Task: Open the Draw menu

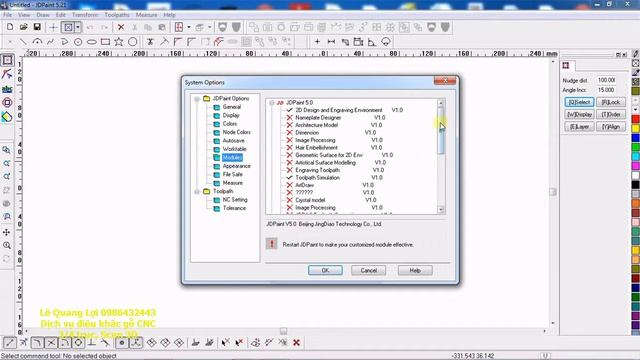Action: click(43, 15)
